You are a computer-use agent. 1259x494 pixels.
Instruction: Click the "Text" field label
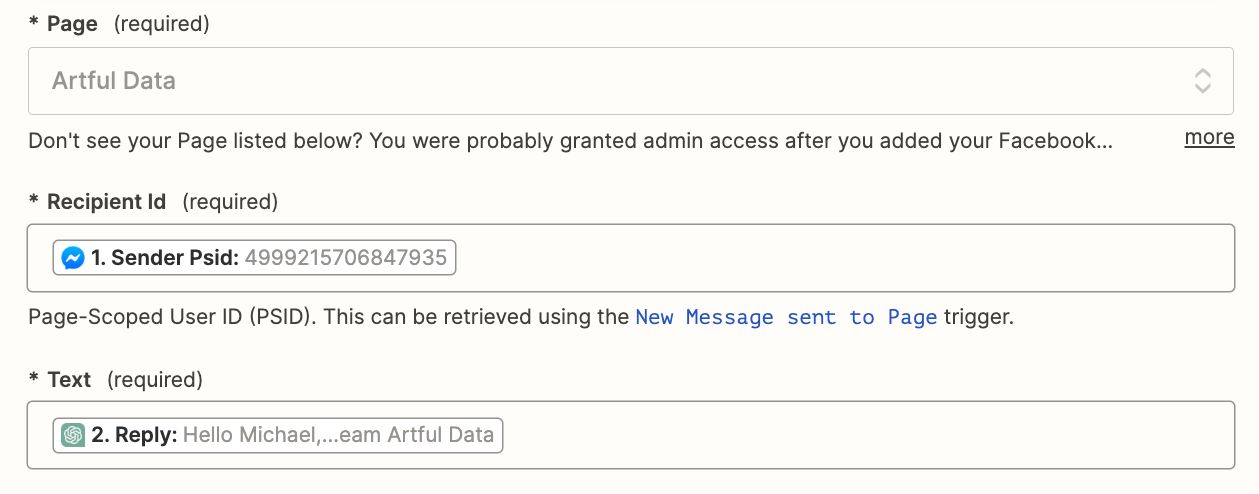69,380
